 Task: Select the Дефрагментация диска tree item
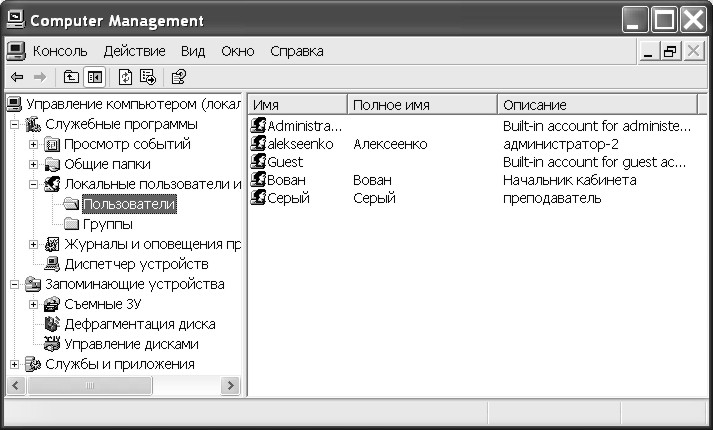coord(140,324)
